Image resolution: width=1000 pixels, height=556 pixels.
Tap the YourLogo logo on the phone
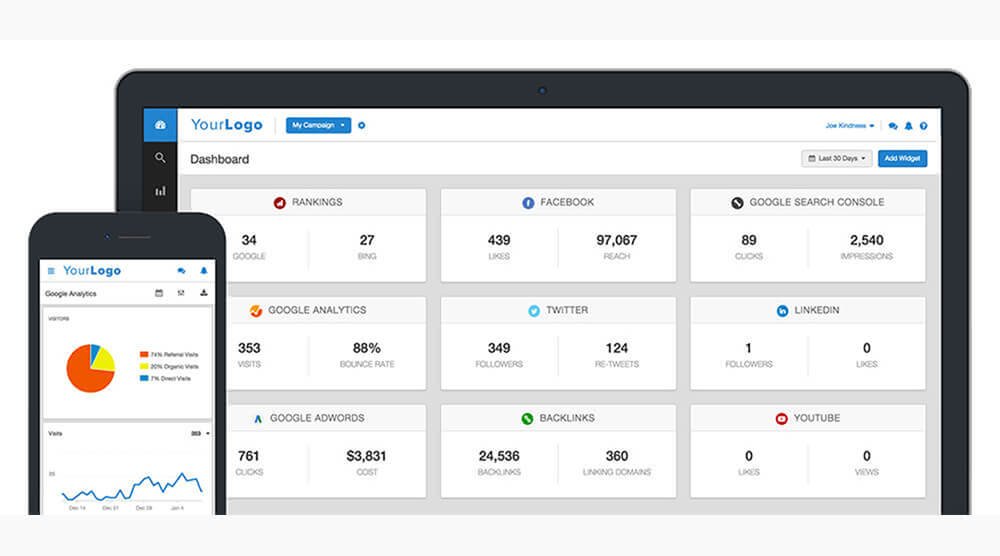(x=92, y=271)
